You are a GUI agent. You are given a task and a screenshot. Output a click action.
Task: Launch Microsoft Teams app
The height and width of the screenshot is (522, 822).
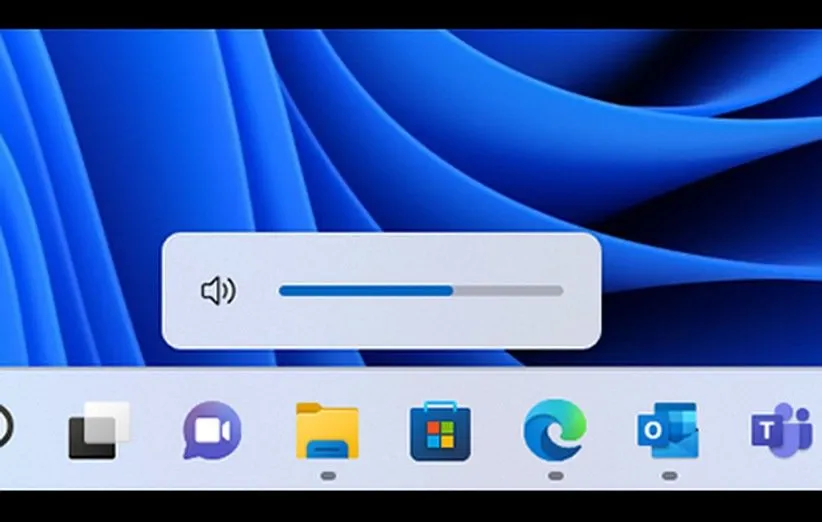coord(782,430)
